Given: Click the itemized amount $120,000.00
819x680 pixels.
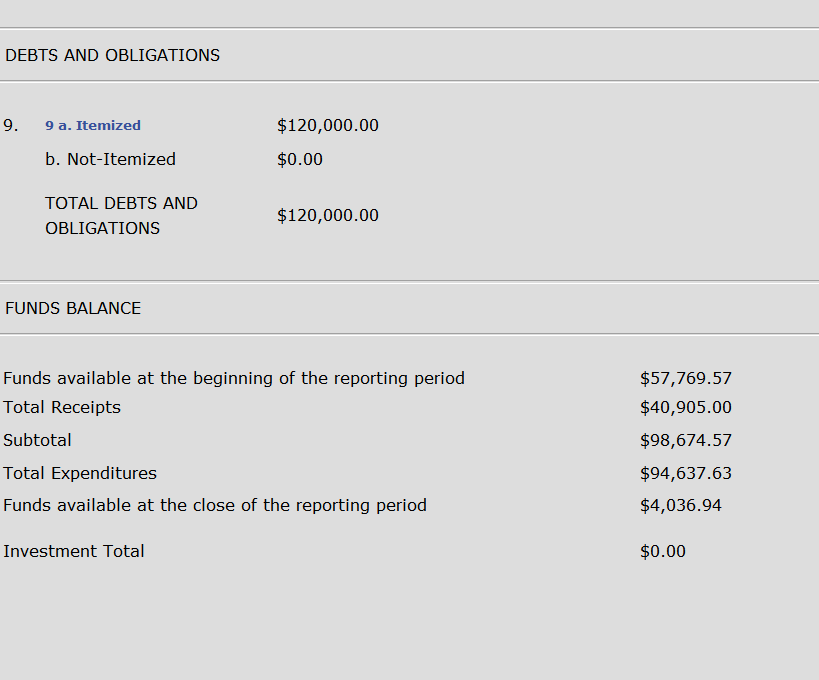Looking at the screenshot, I should (x=328, y=125).
